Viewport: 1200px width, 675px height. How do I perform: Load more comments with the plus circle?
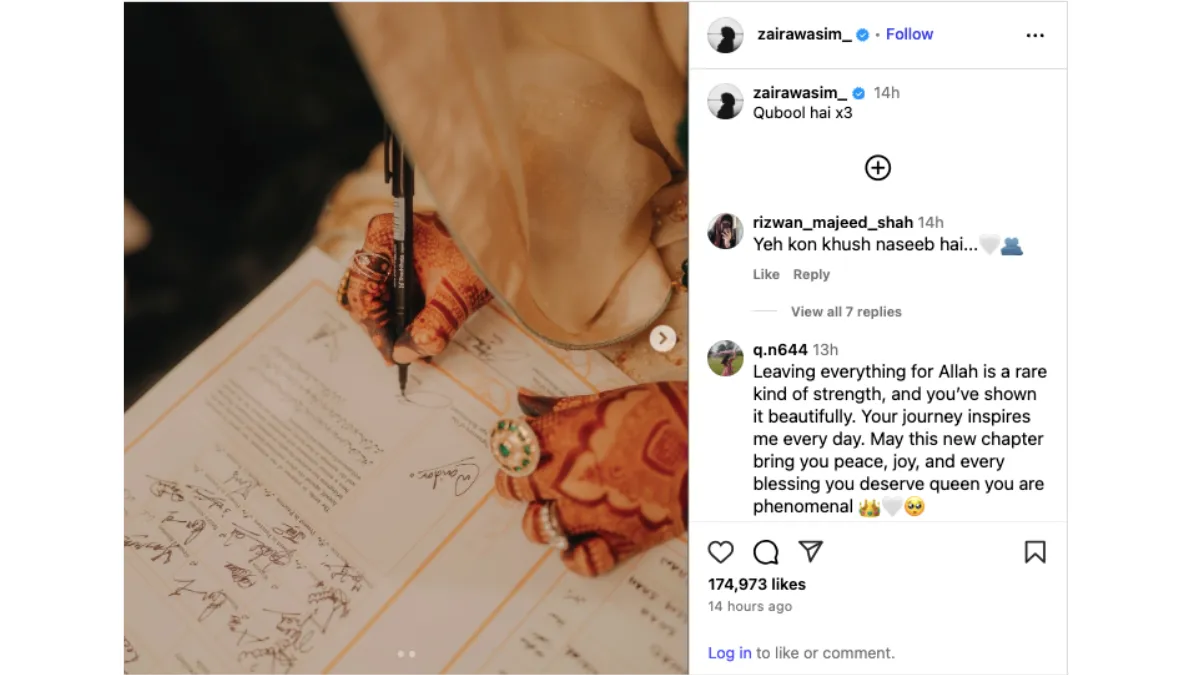pyautogui.click(x=878, y=168)
